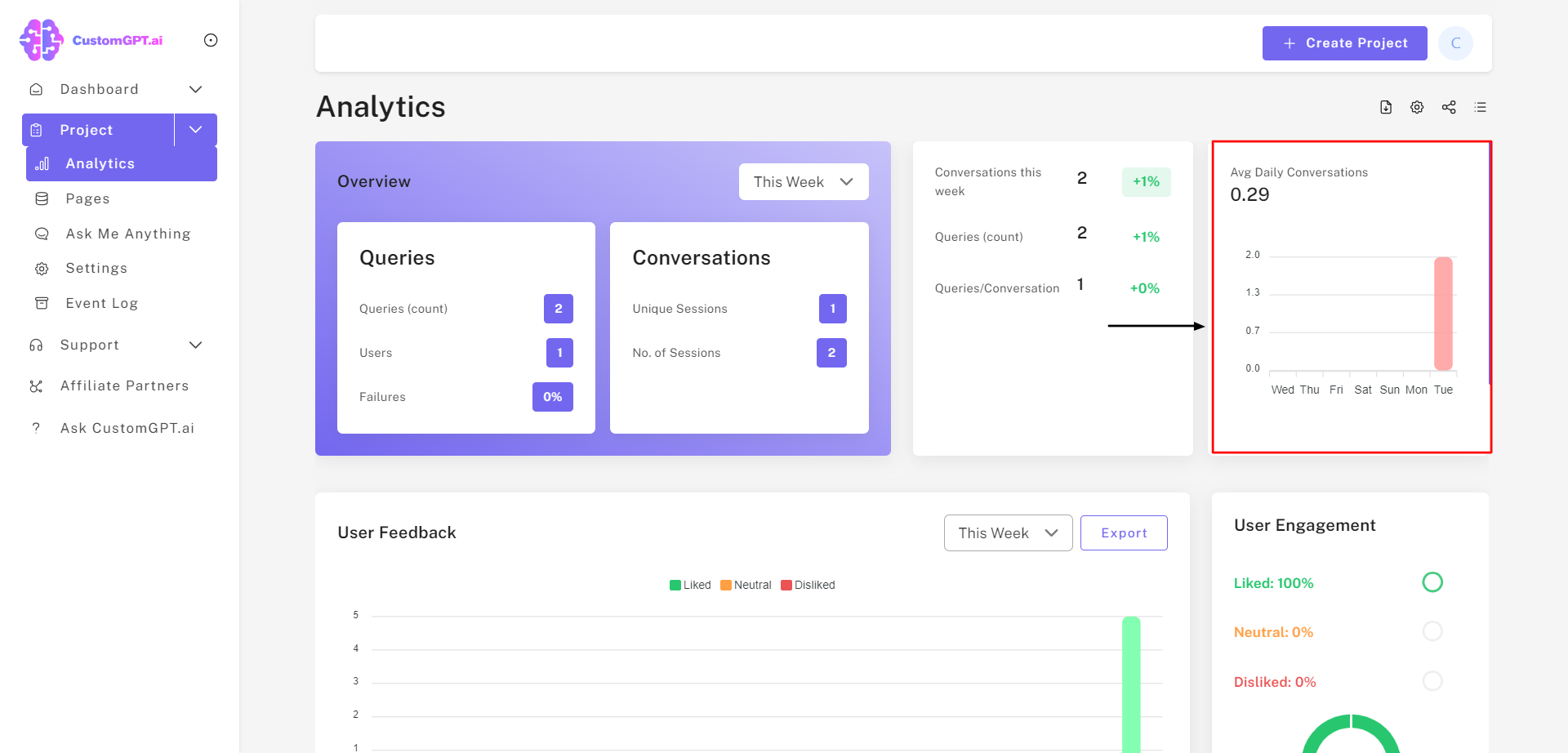Expand the Dashboard menu chevron
1568x753 pixels.
[196, 89]
